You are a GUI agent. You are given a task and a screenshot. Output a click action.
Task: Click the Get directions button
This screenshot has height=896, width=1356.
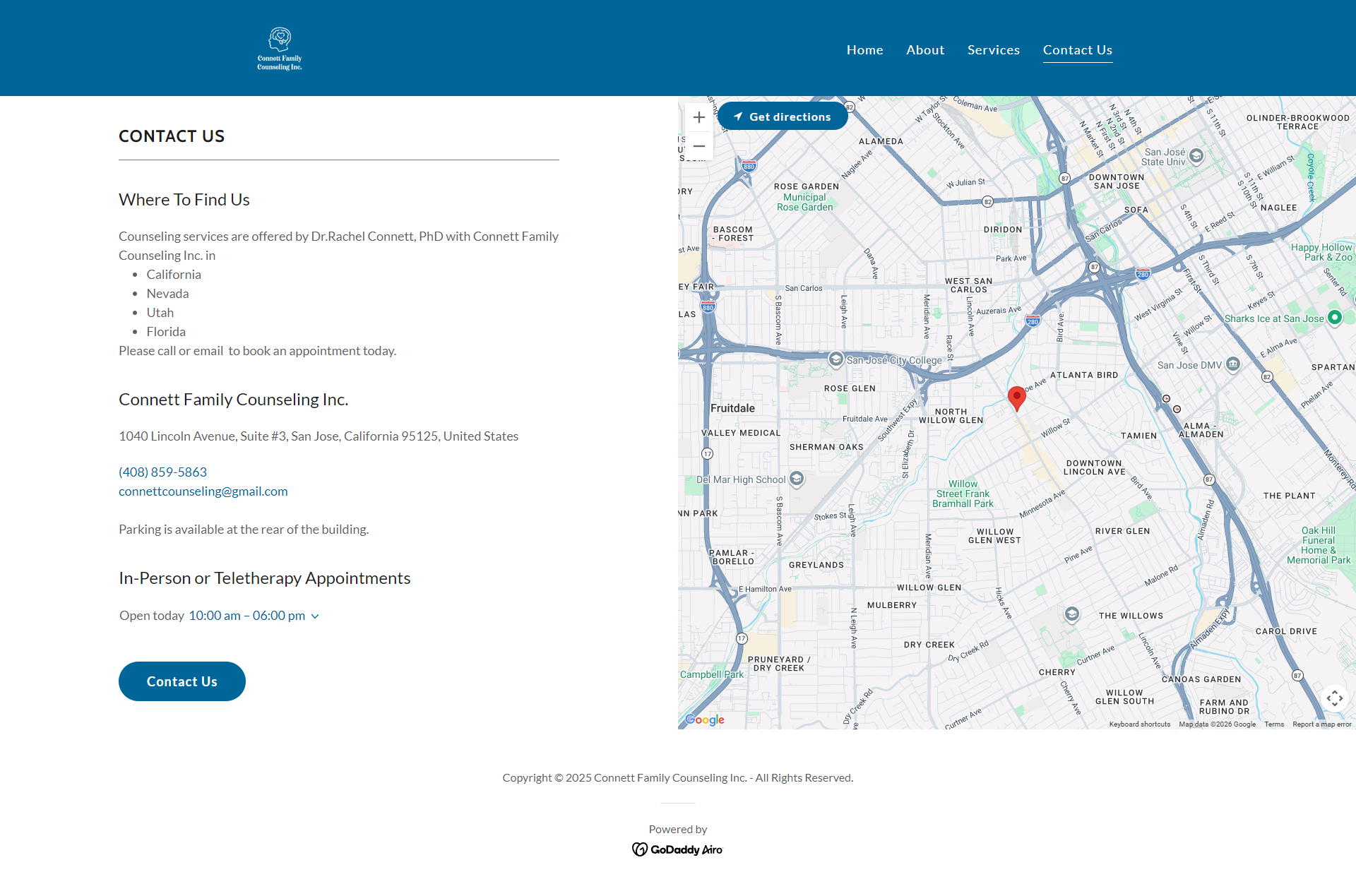coord(783,117)
